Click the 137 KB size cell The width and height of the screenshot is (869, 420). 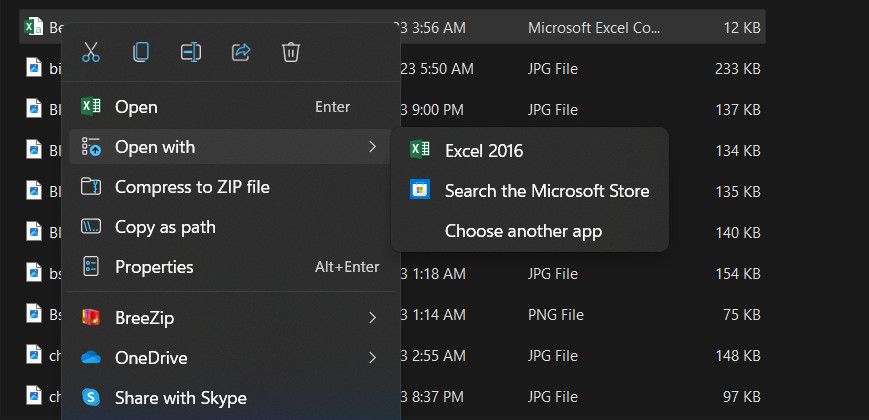point(738,110)
